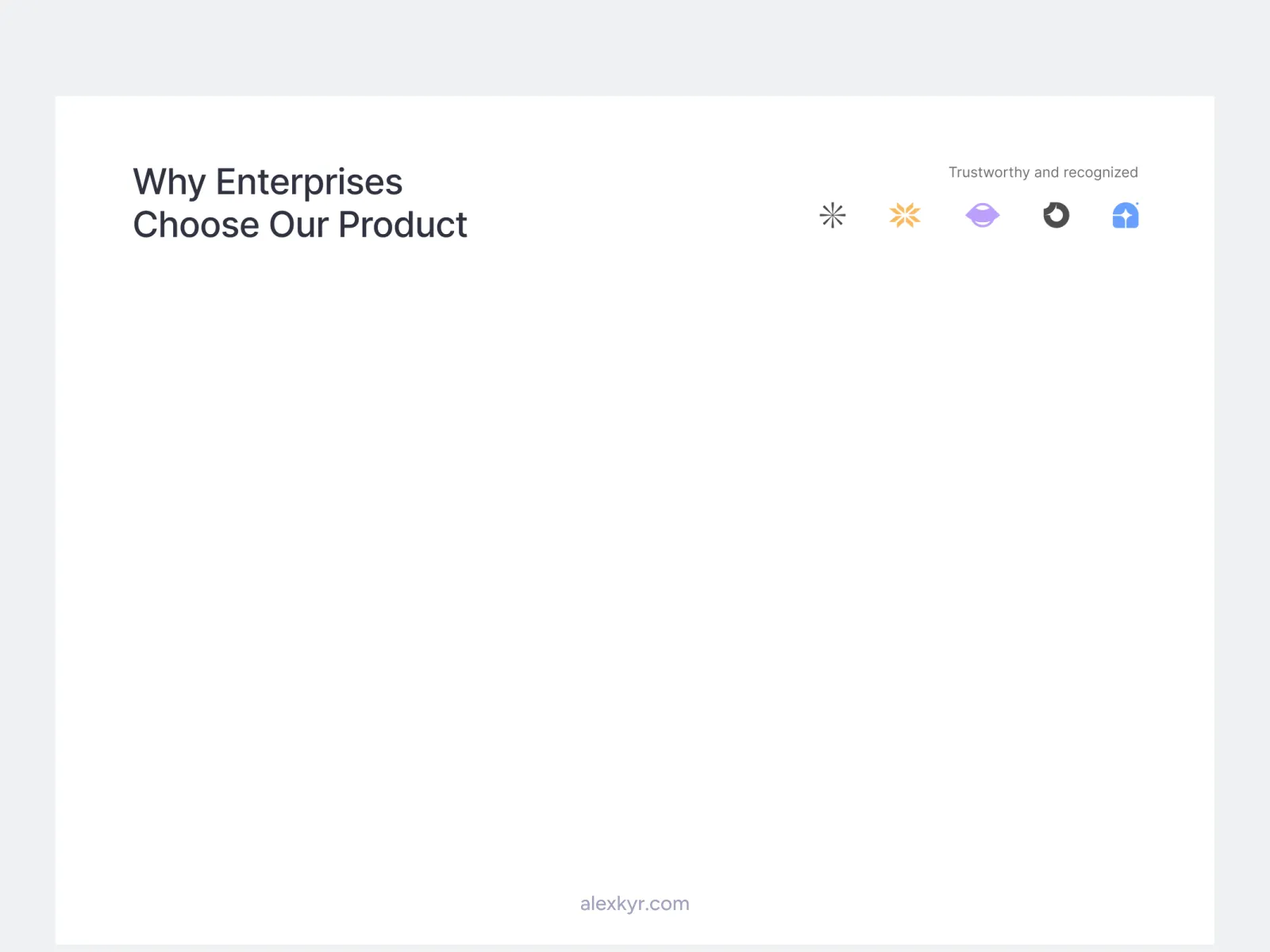Click the word "Trustworthy" in the caption
1270x952 pixels.
988,172
